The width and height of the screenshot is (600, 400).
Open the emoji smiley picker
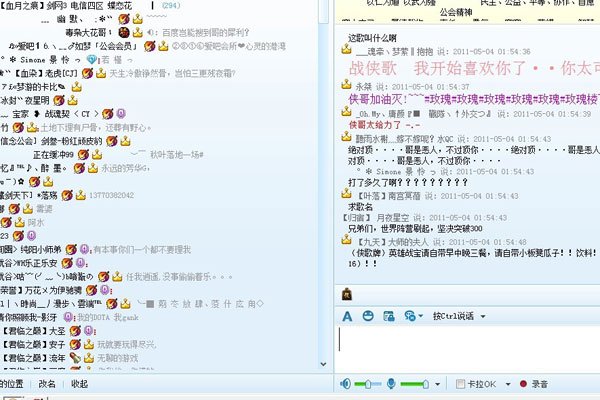coord(368,316)
